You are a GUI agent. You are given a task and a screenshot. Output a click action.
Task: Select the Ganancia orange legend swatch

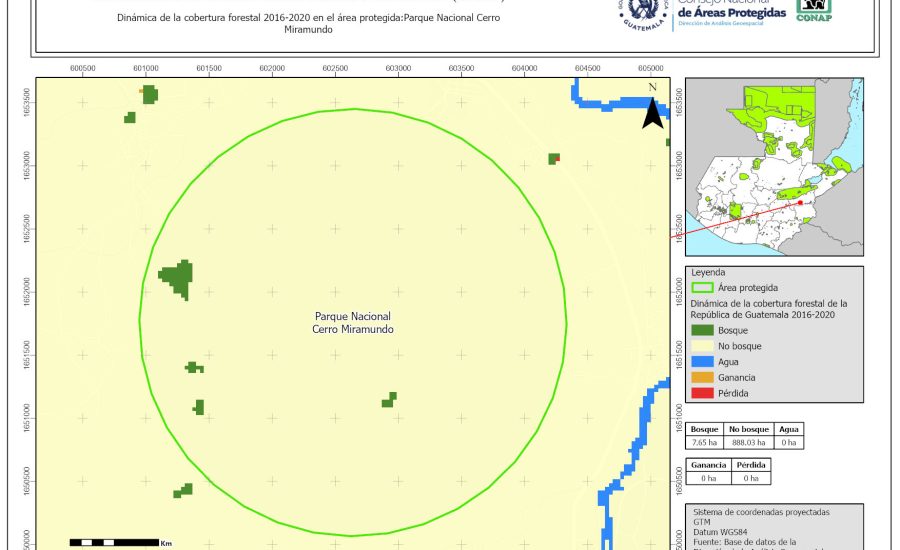[704, 377]
